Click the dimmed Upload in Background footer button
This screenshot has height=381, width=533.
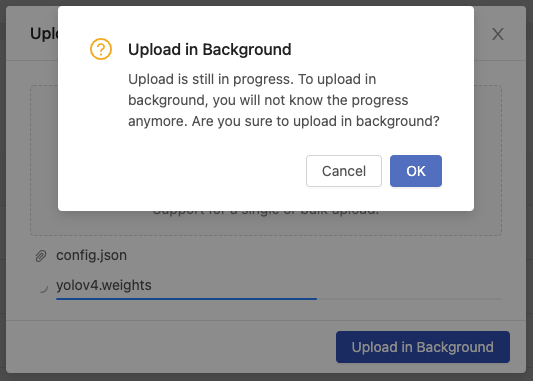click(423, 347)
